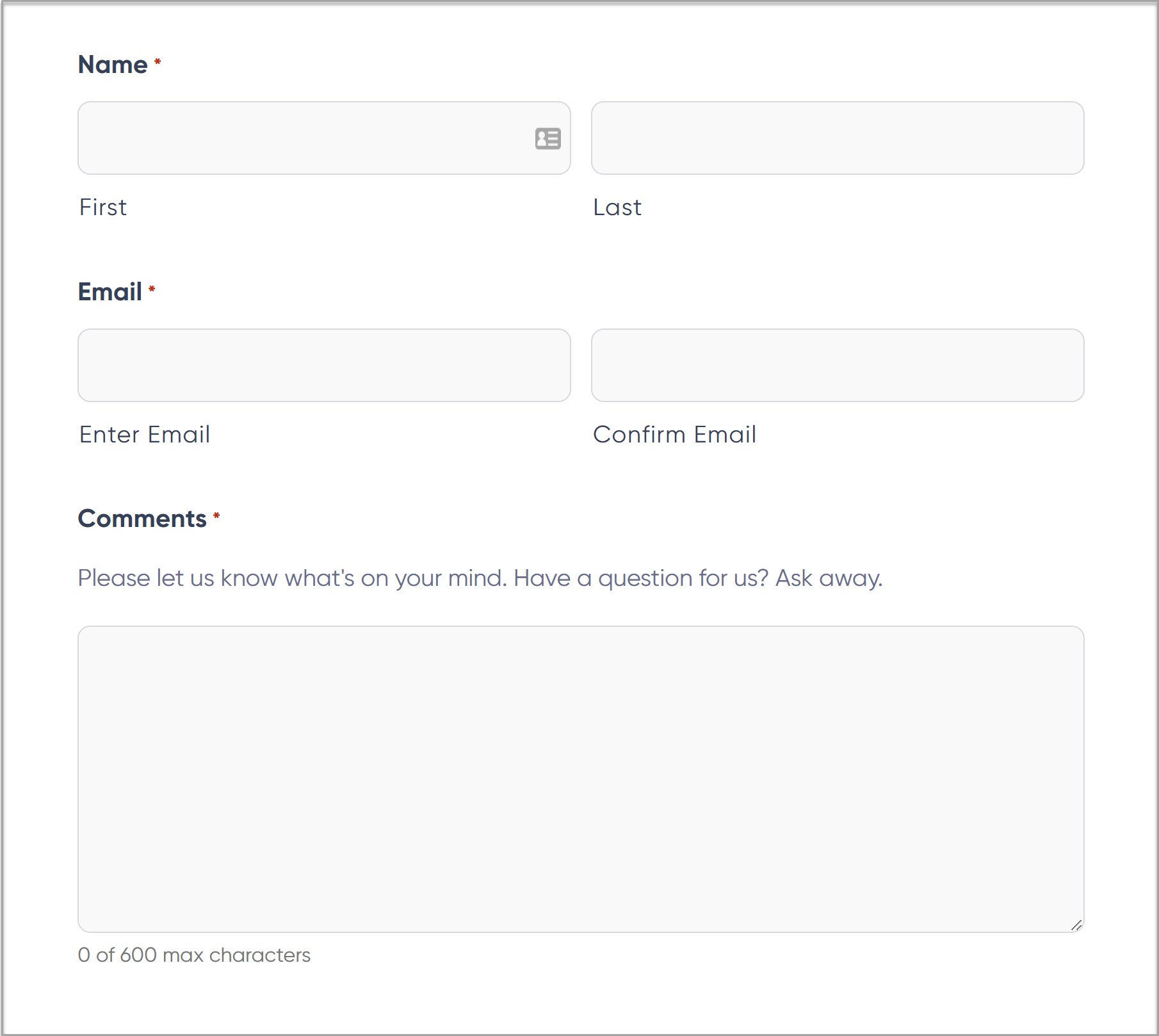Image resolution: width=1159 pixels, height=1036 pixels.
Task: Click the Comments textarea resize handle
Action: click(1076, 925)
